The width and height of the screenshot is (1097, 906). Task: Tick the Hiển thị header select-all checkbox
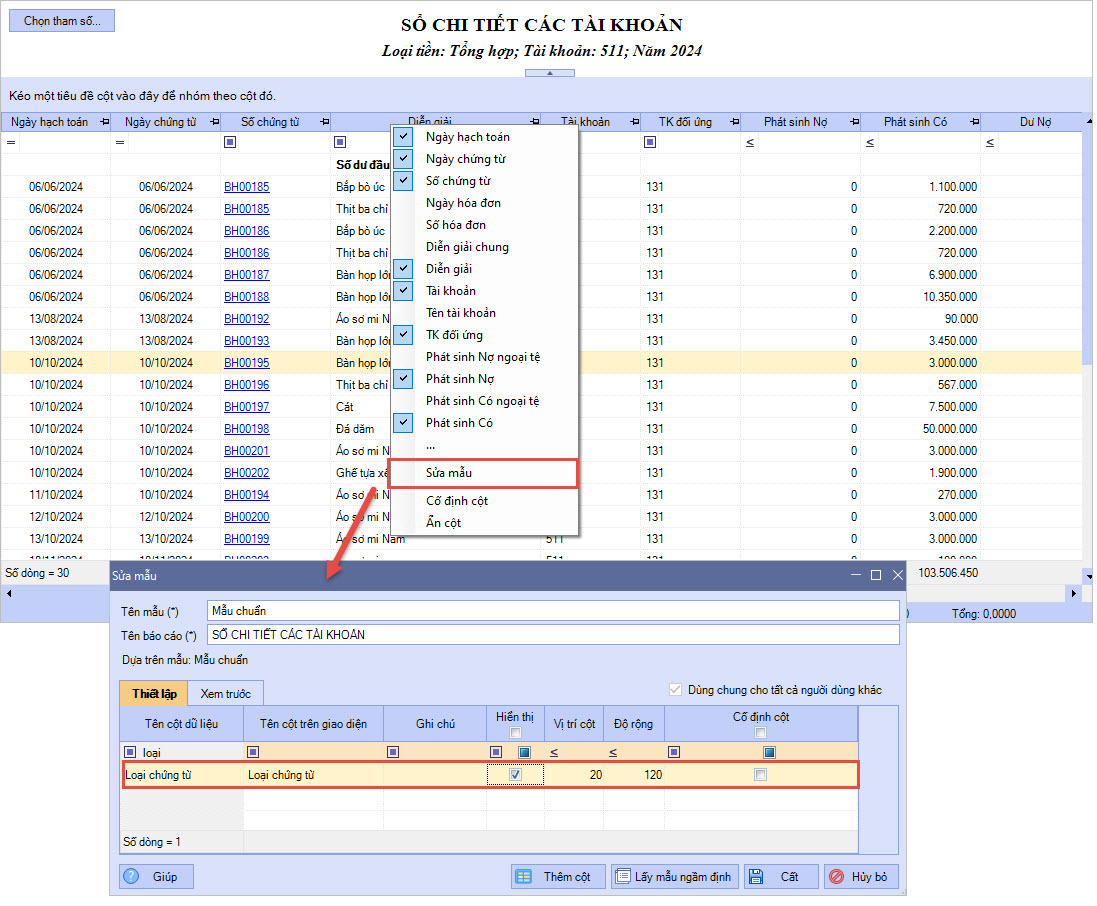pos(515,733)
